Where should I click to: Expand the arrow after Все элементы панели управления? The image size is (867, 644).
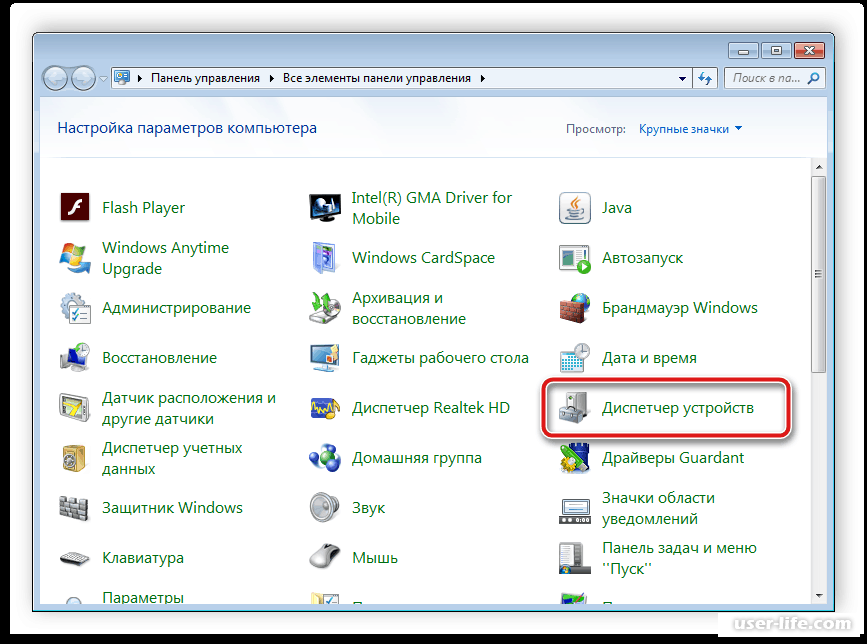[x=483, y=78]
